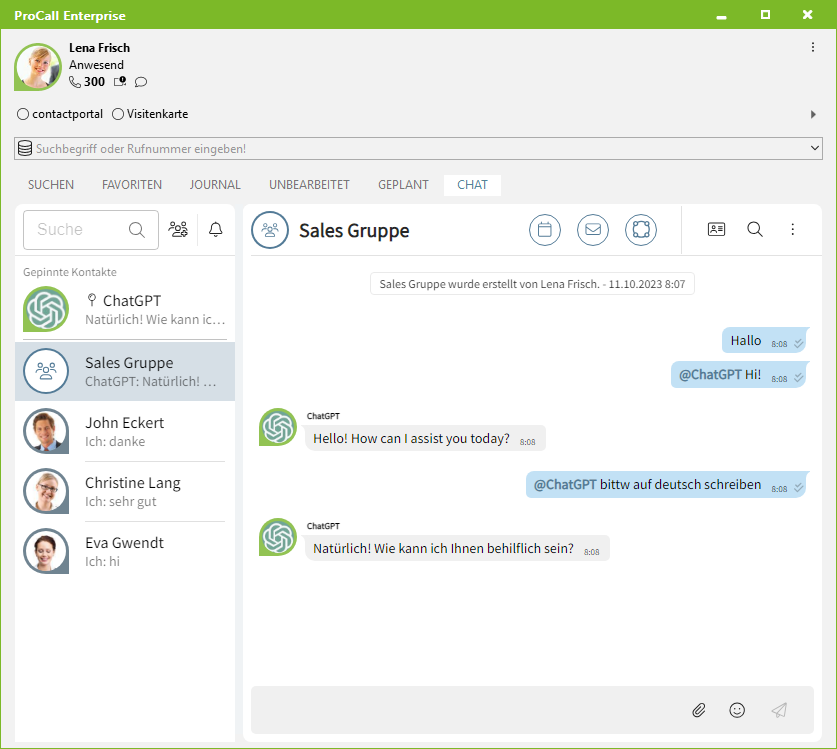Viewport: 837px width, 749px height.
Task: Click the fullscreen expand icon in header
Action: (x=641, y=230)
